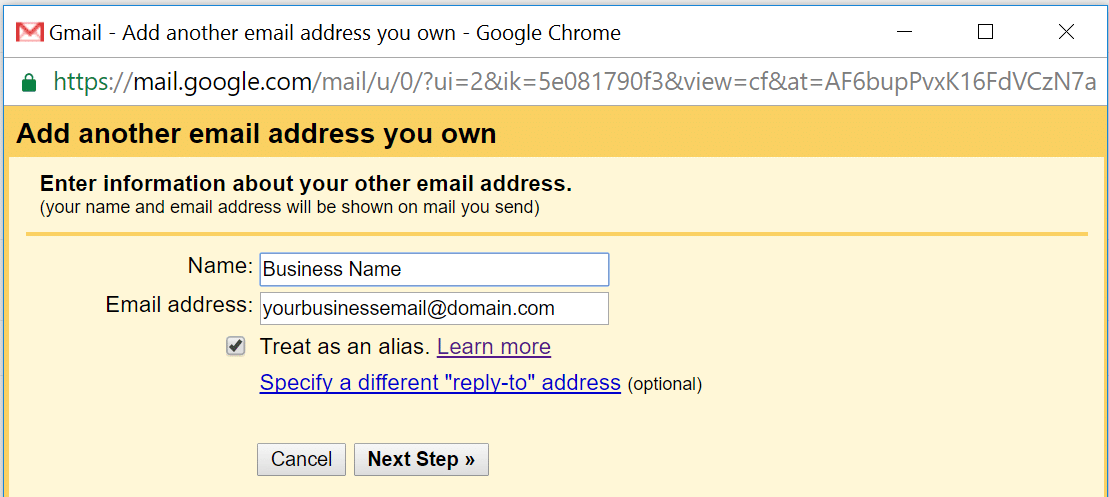
Task: Focus the Email address input field
Action: (434, 308)
